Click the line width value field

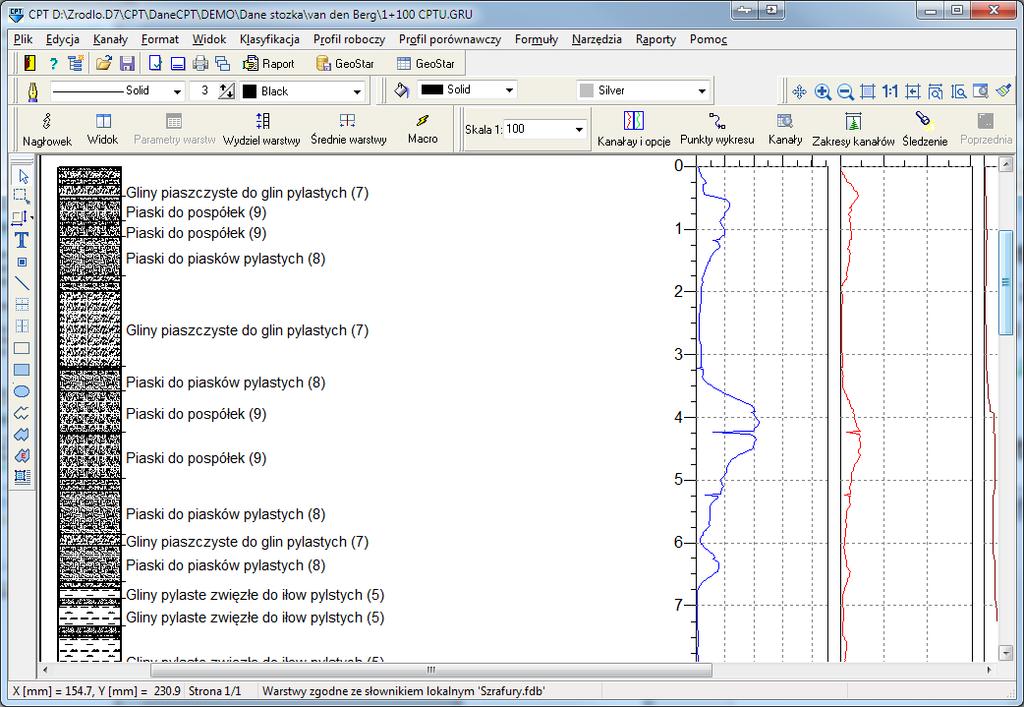click(x=204, y=91)
